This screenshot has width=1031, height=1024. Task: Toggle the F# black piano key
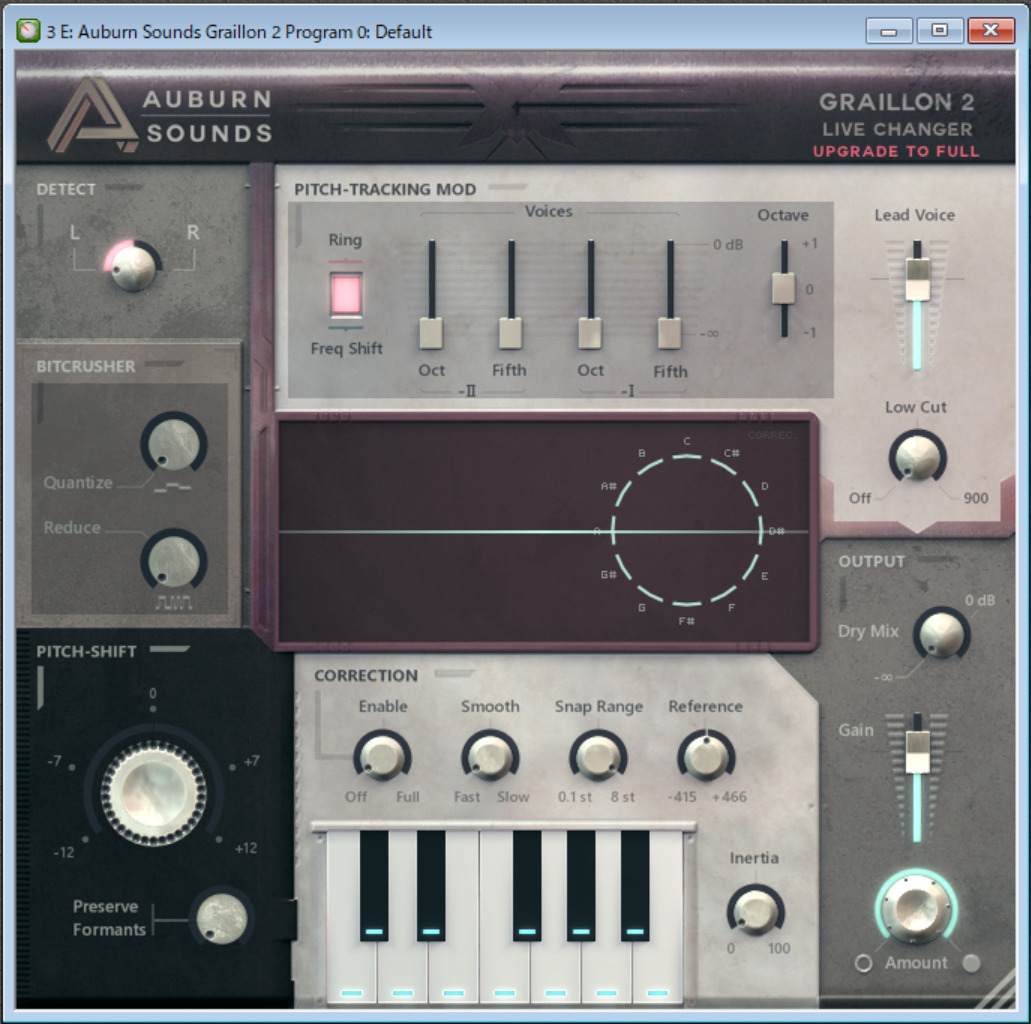(x=527, y=885)
